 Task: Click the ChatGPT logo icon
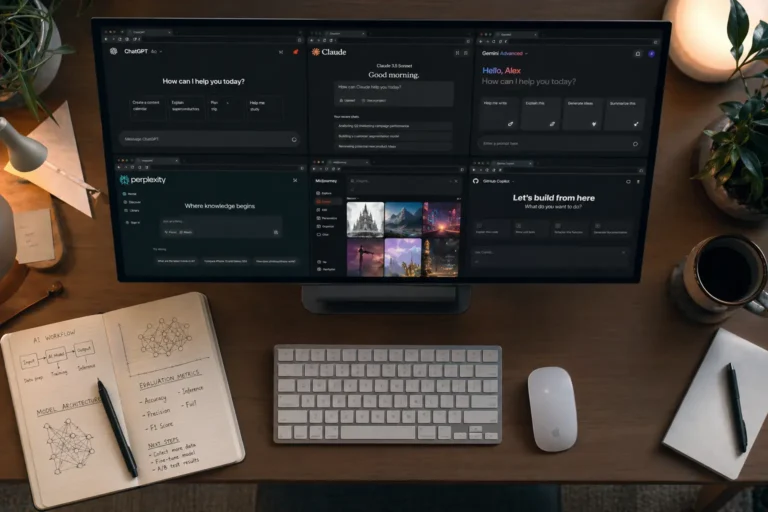point(114,51)
